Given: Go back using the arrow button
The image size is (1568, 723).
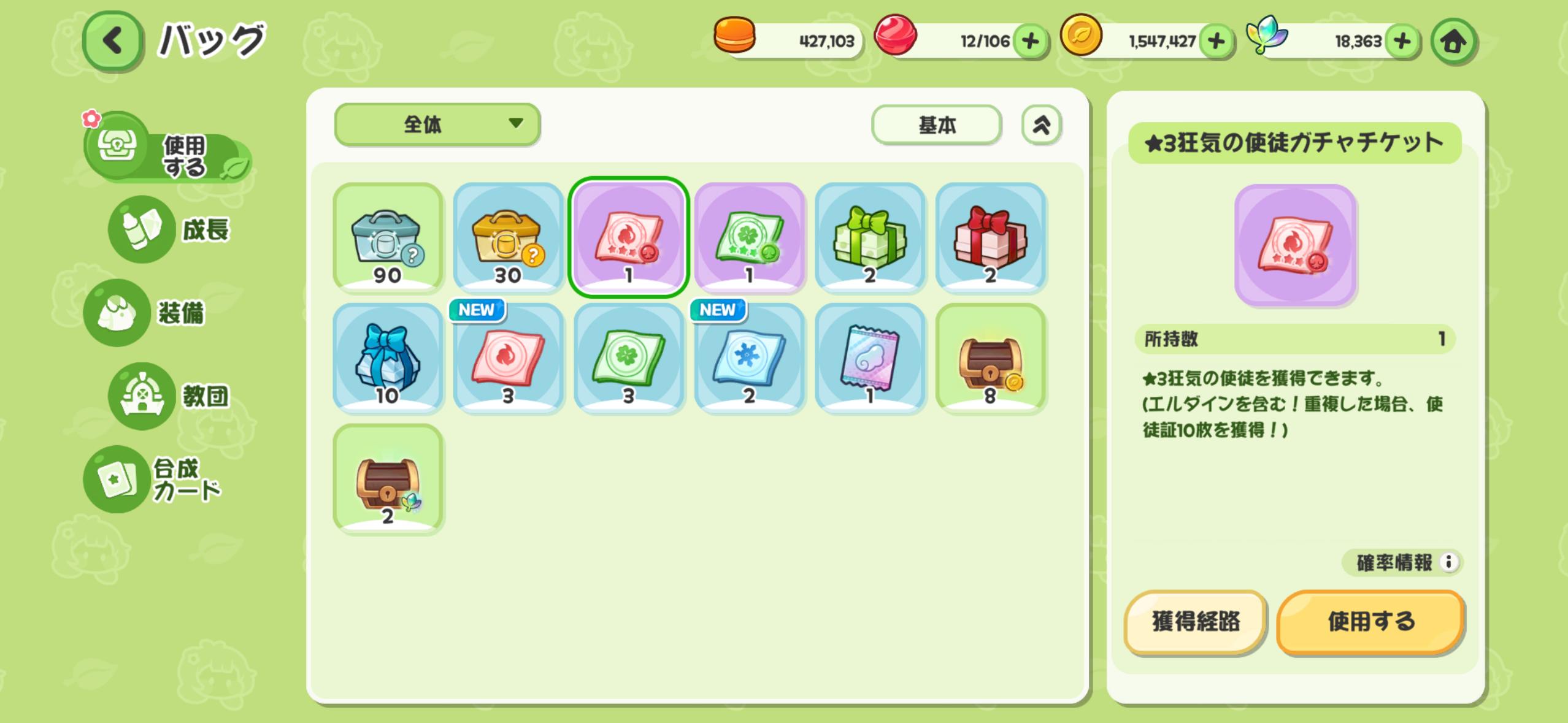Looking at the screenshot, I should (x=113, y=41).
